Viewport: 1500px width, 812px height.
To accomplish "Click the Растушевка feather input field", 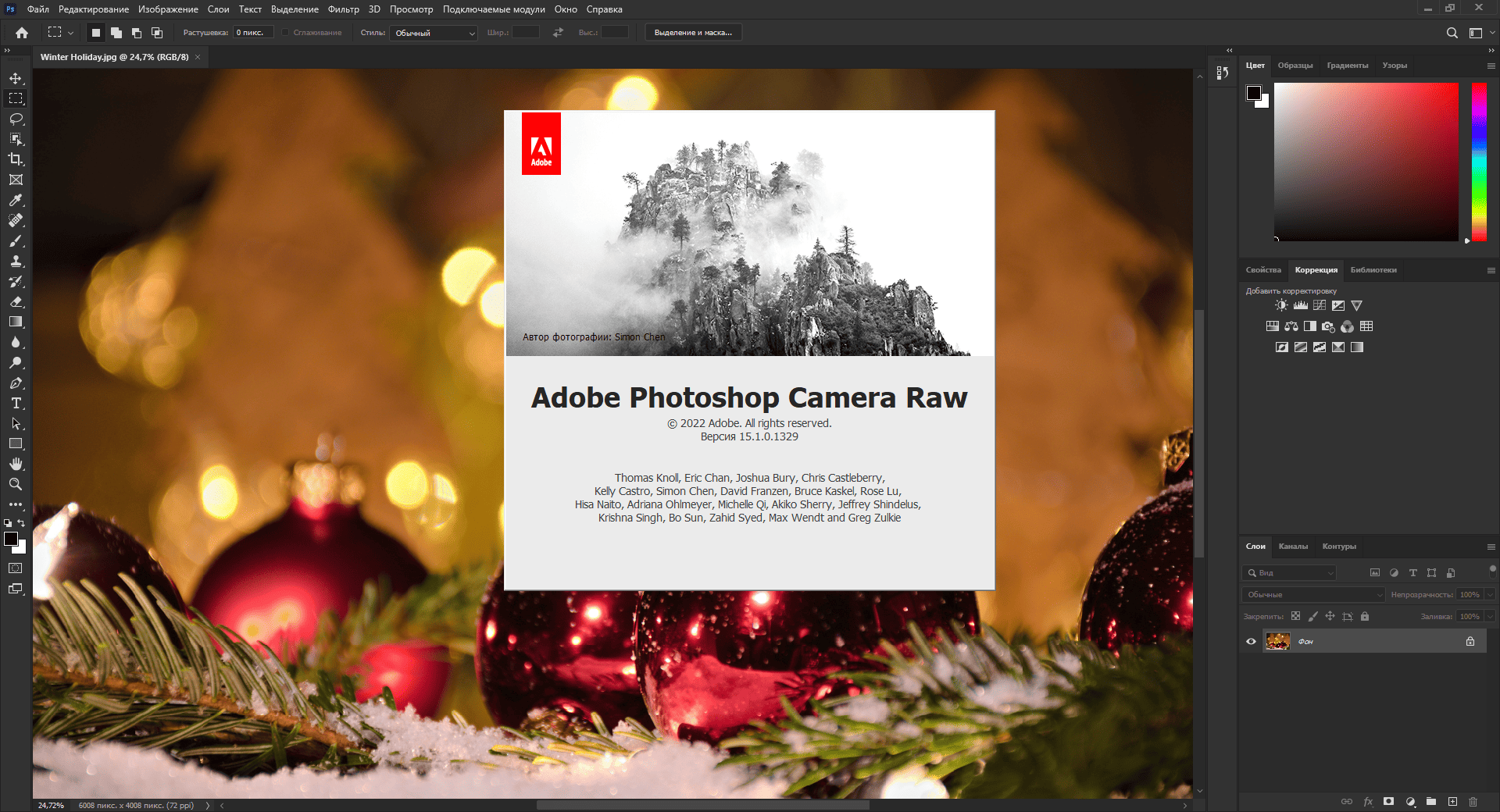I will [253, 33].
